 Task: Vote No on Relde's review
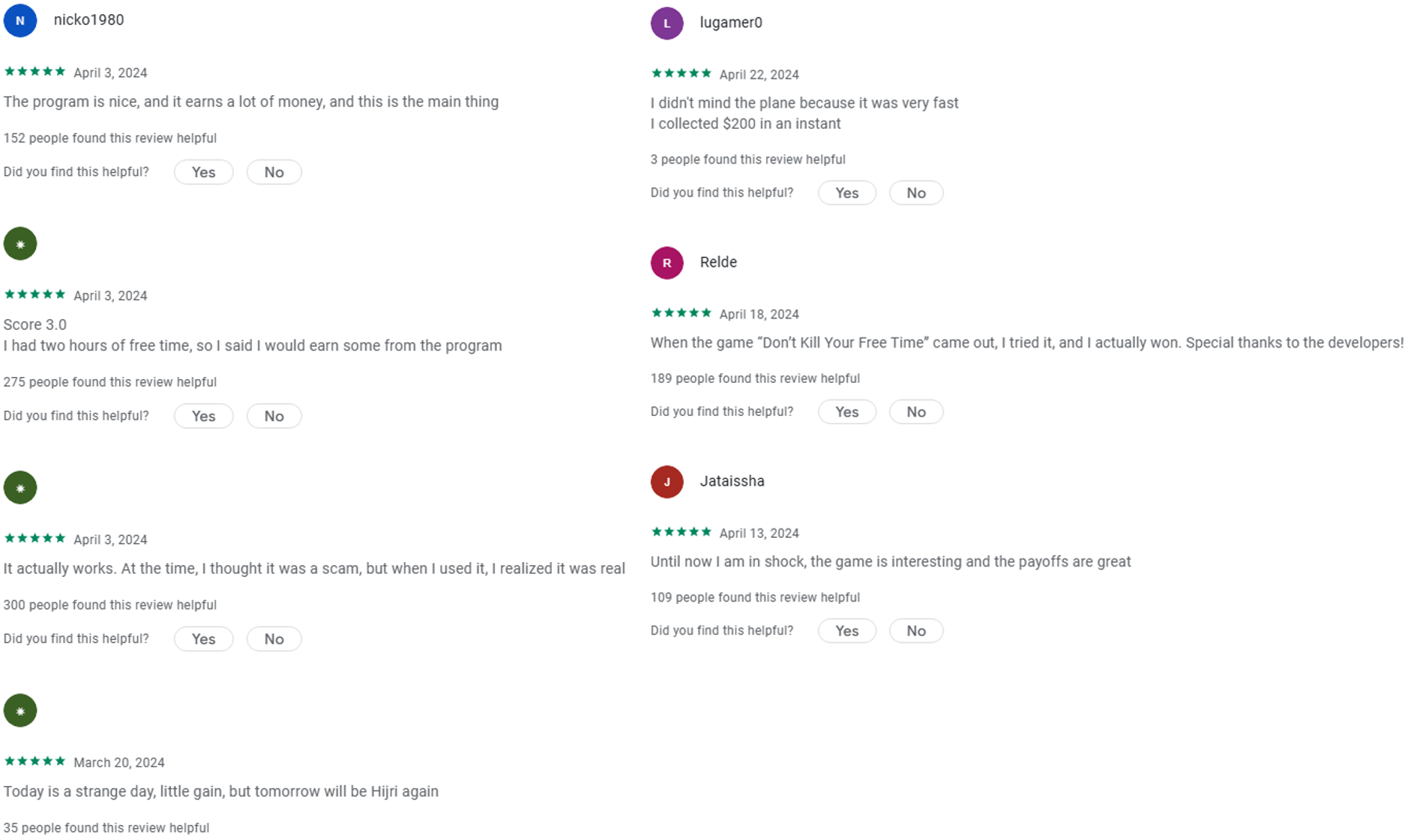tap(915, 412)
